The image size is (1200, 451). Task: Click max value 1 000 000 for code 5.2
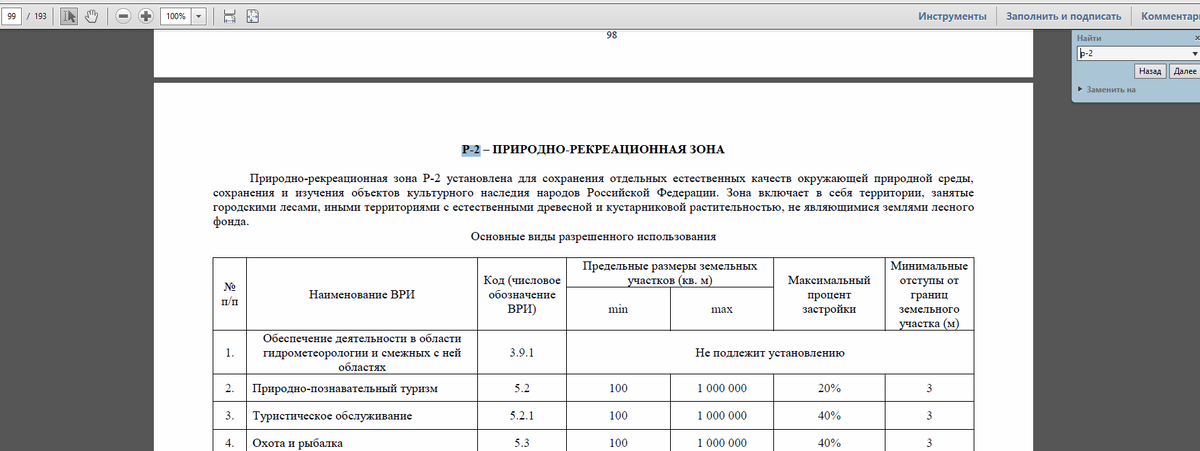721,387
